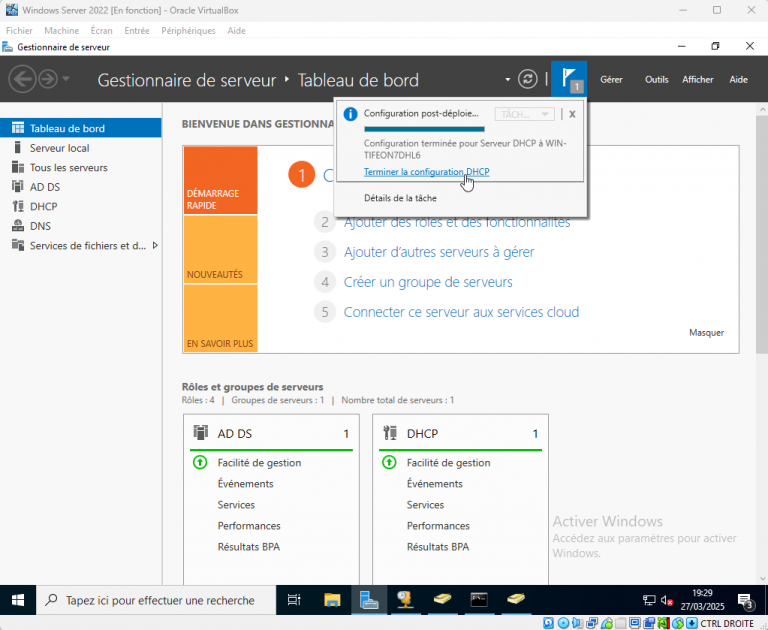Image resolution: width=768 pixels, height=630 pixels.
Task: Click the back navigation arrow
Action: (22, 79)
